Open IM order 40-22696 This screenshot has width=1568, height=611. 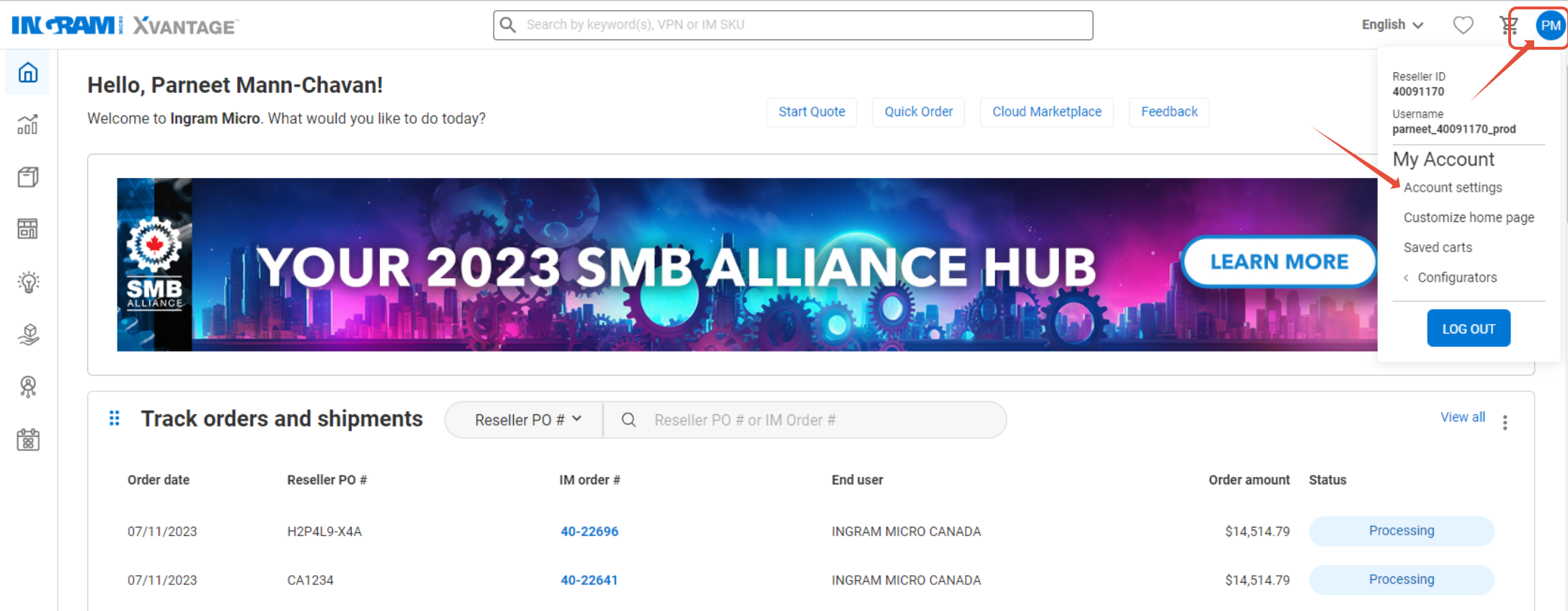tap(589, 532)
